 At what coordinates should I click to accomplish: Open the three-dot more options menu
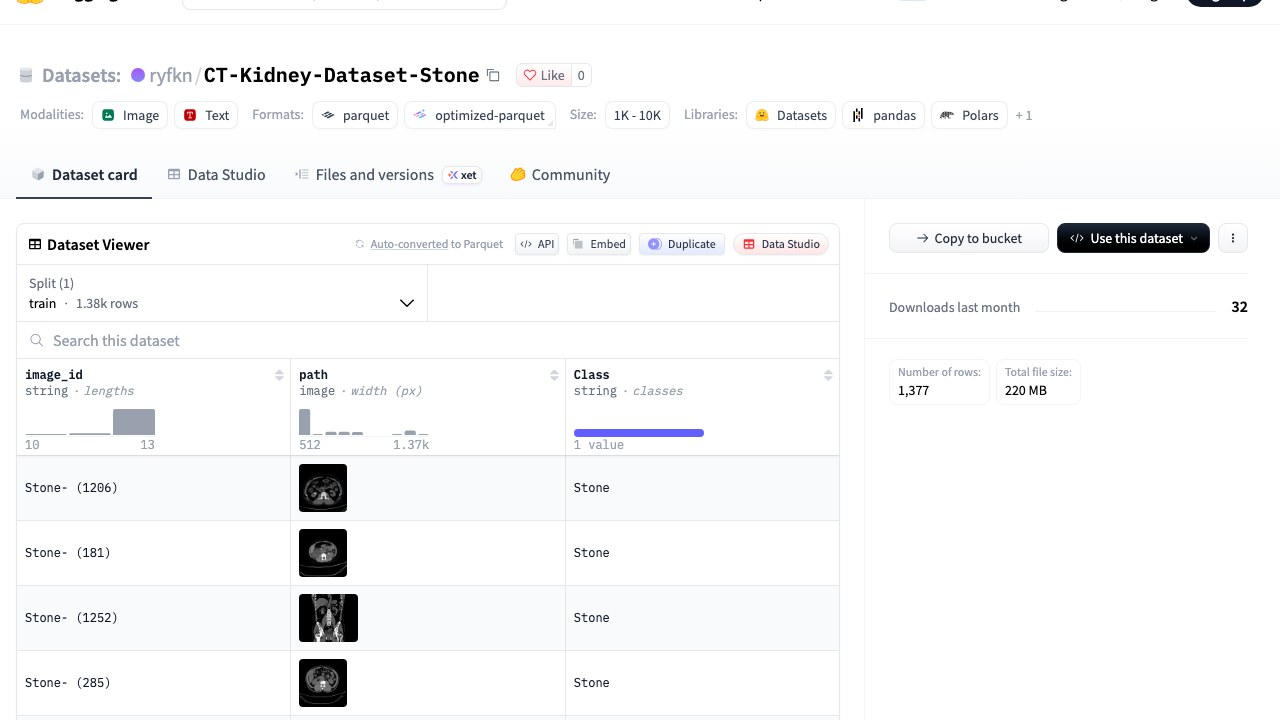coord(1233,238)
